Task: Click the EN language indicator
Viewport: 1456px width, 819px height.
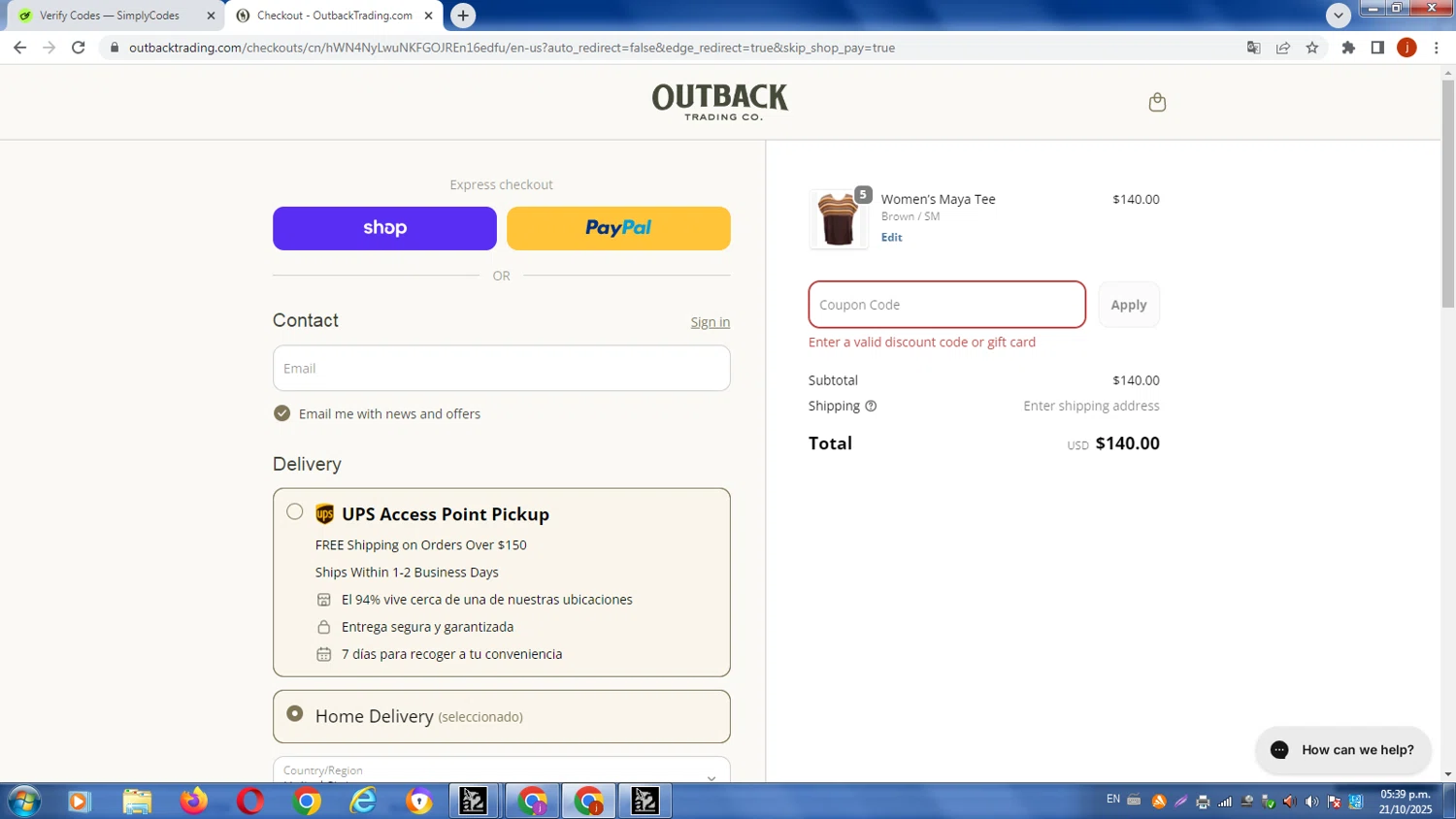Action: (1113, 800)
